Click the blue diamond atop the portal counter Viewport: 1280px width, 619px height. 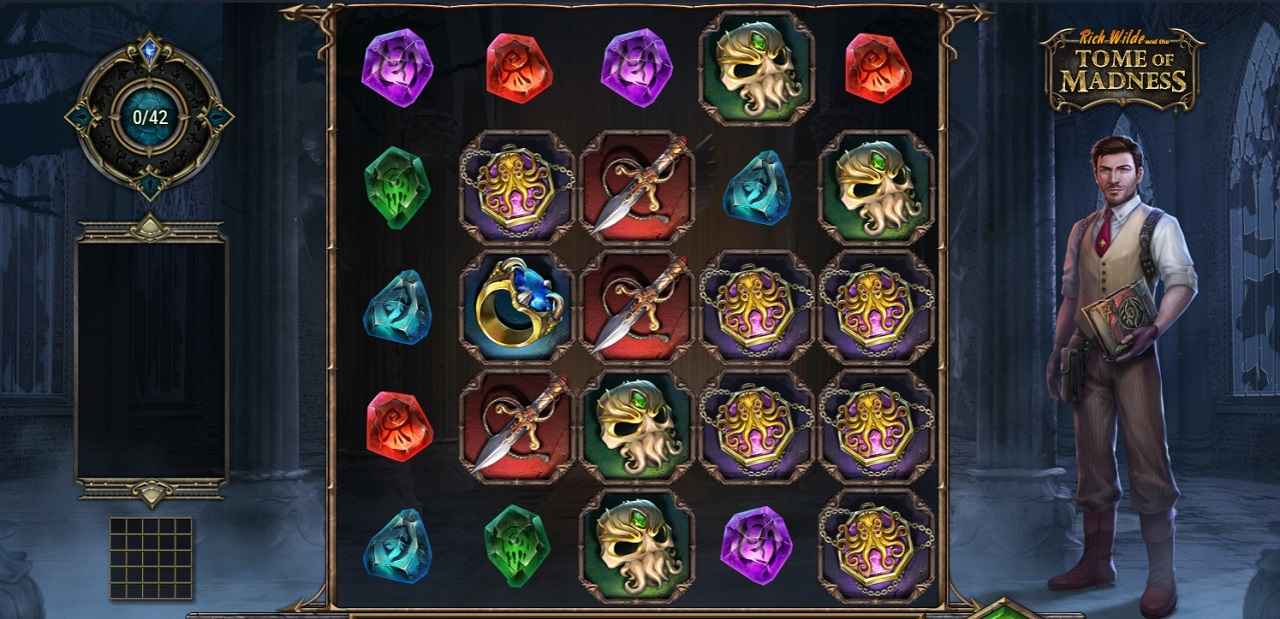coord(149,51)
